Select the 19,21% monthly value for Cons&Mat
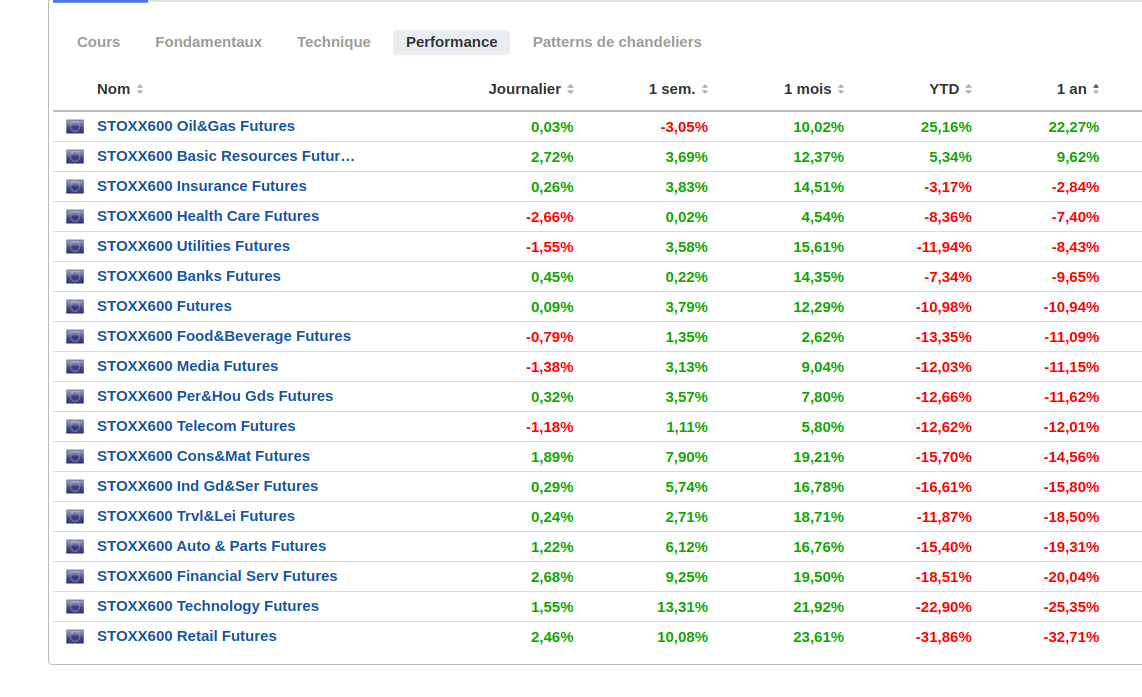Screen dimensions: 1142x697 pyautogui.click(x=818, y=457)
